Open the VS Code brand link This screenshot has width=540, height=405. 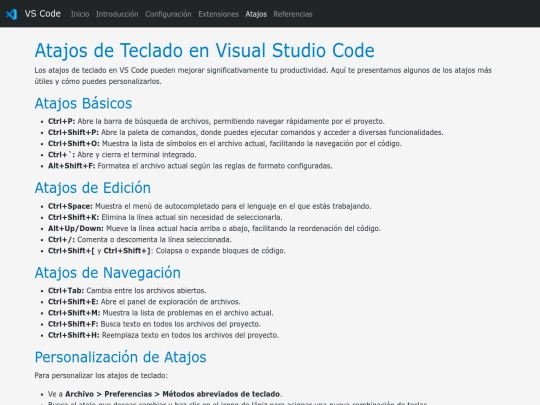[x=42, y=14]
